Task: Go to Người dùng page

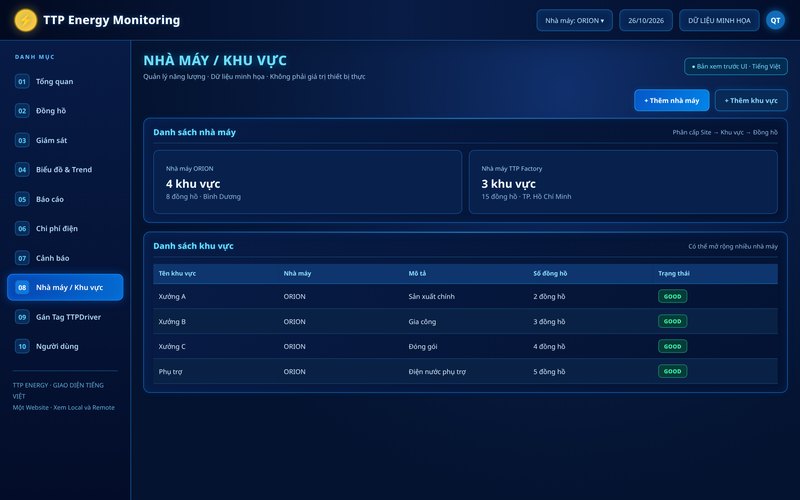Action: (65, 346)
